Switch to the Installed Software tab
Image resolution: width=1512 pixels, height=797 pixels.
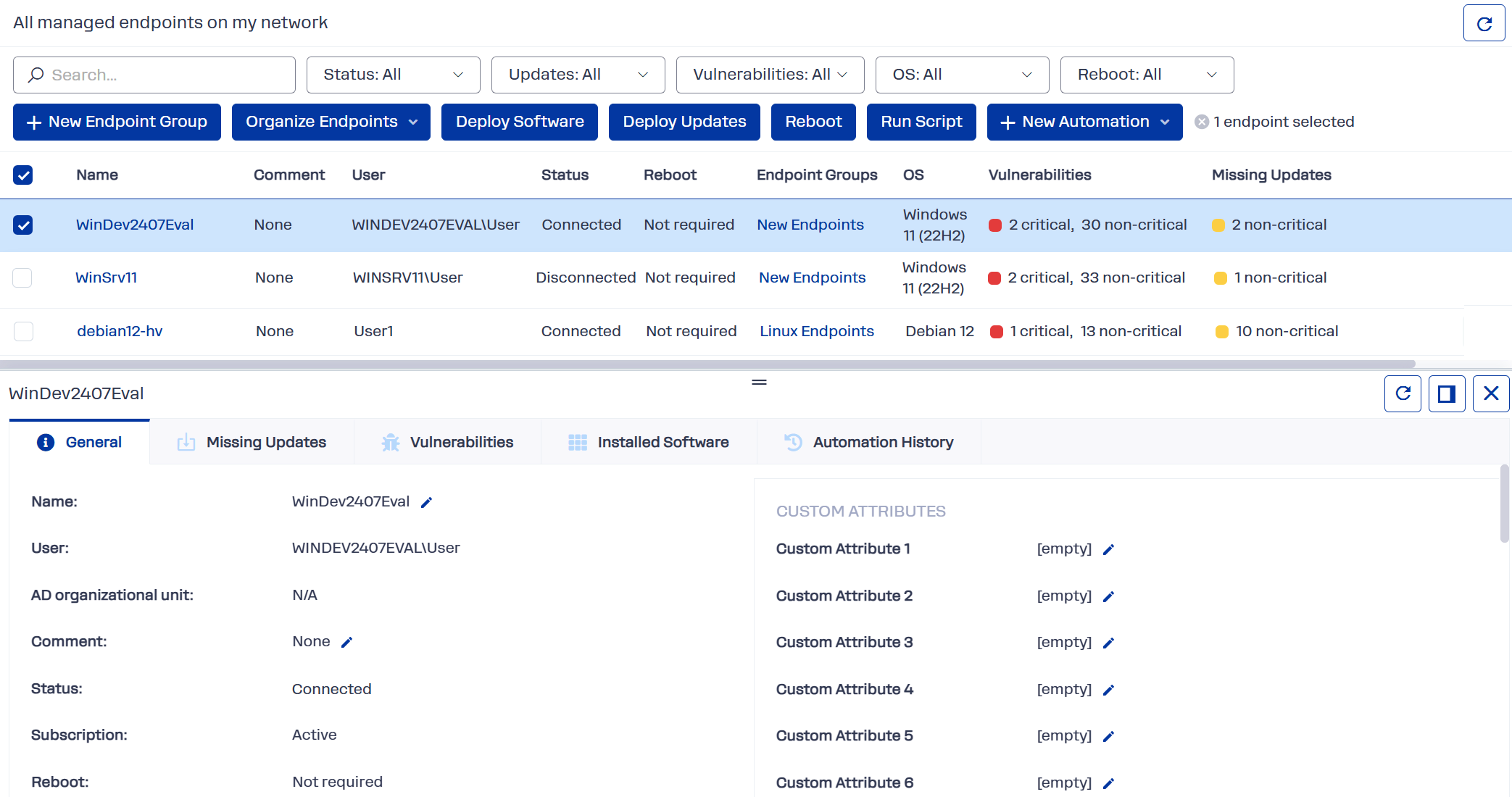649,442
